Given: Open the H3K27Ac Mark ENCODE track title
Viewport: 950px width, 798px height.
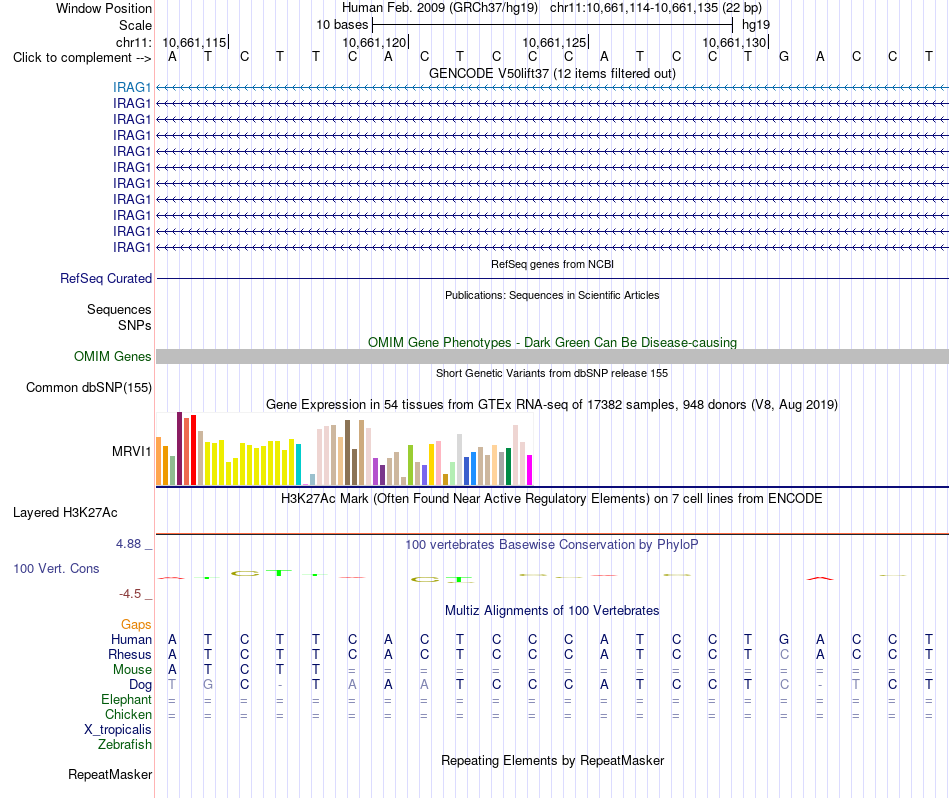Looking at the screenshot, I should 552,499.
